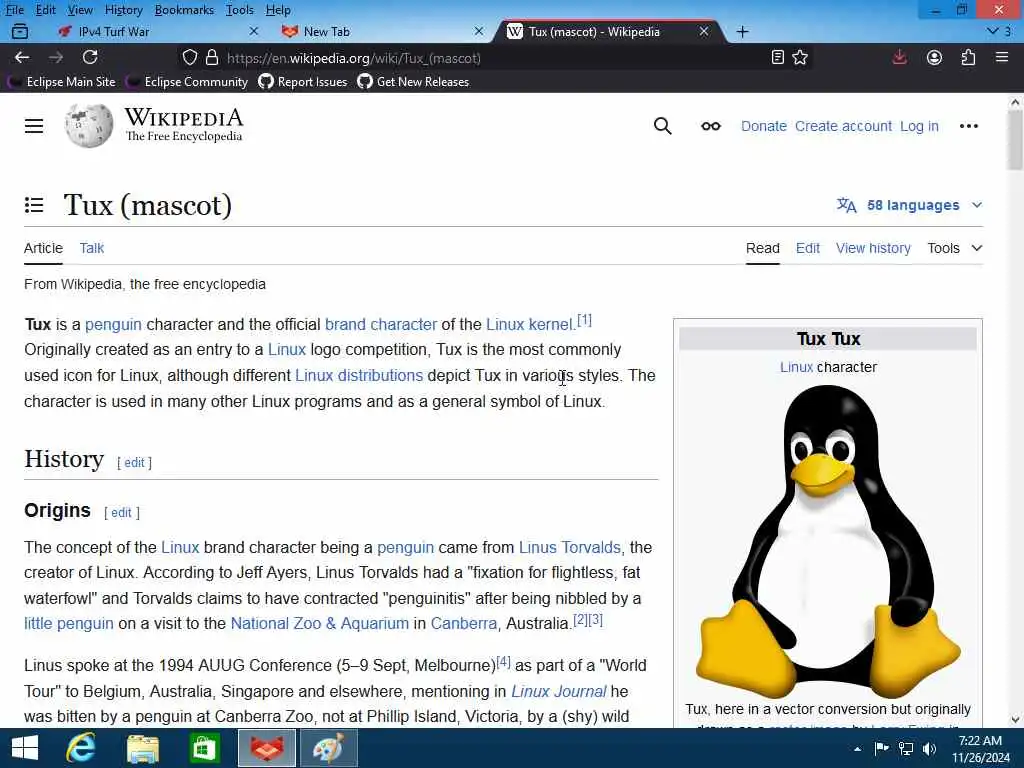Open the History menu
Viewport: 1024px width, 768px height.
pyautogui.click(x=123, y=10)
